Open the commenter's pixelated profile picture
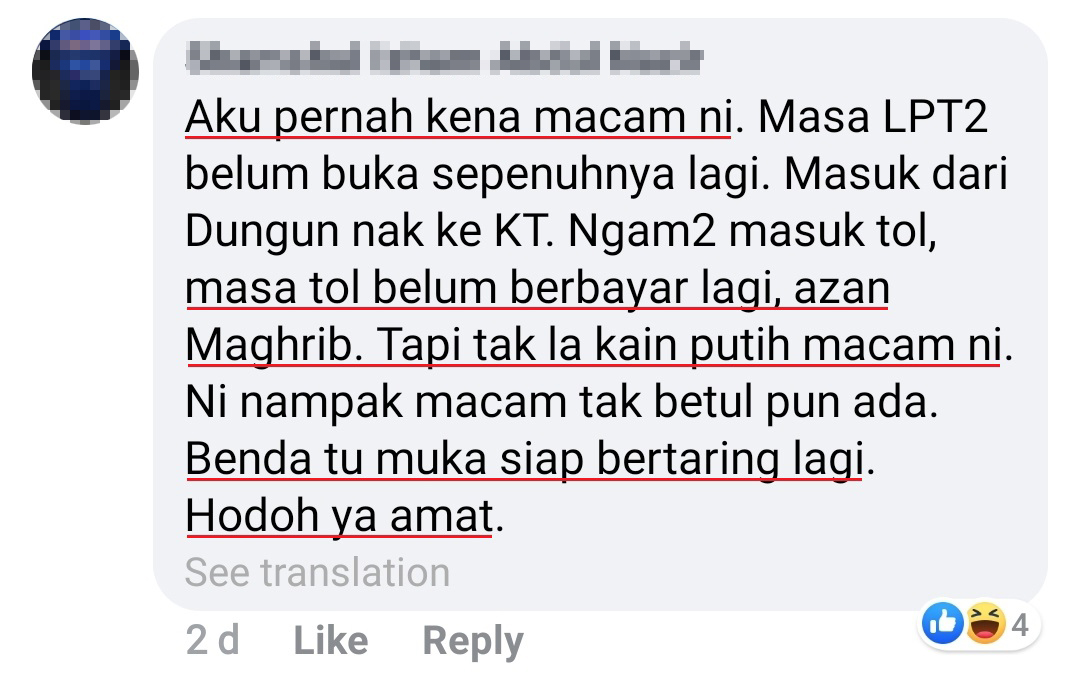Screen dimensions: 1080x674 coord(85,72)
